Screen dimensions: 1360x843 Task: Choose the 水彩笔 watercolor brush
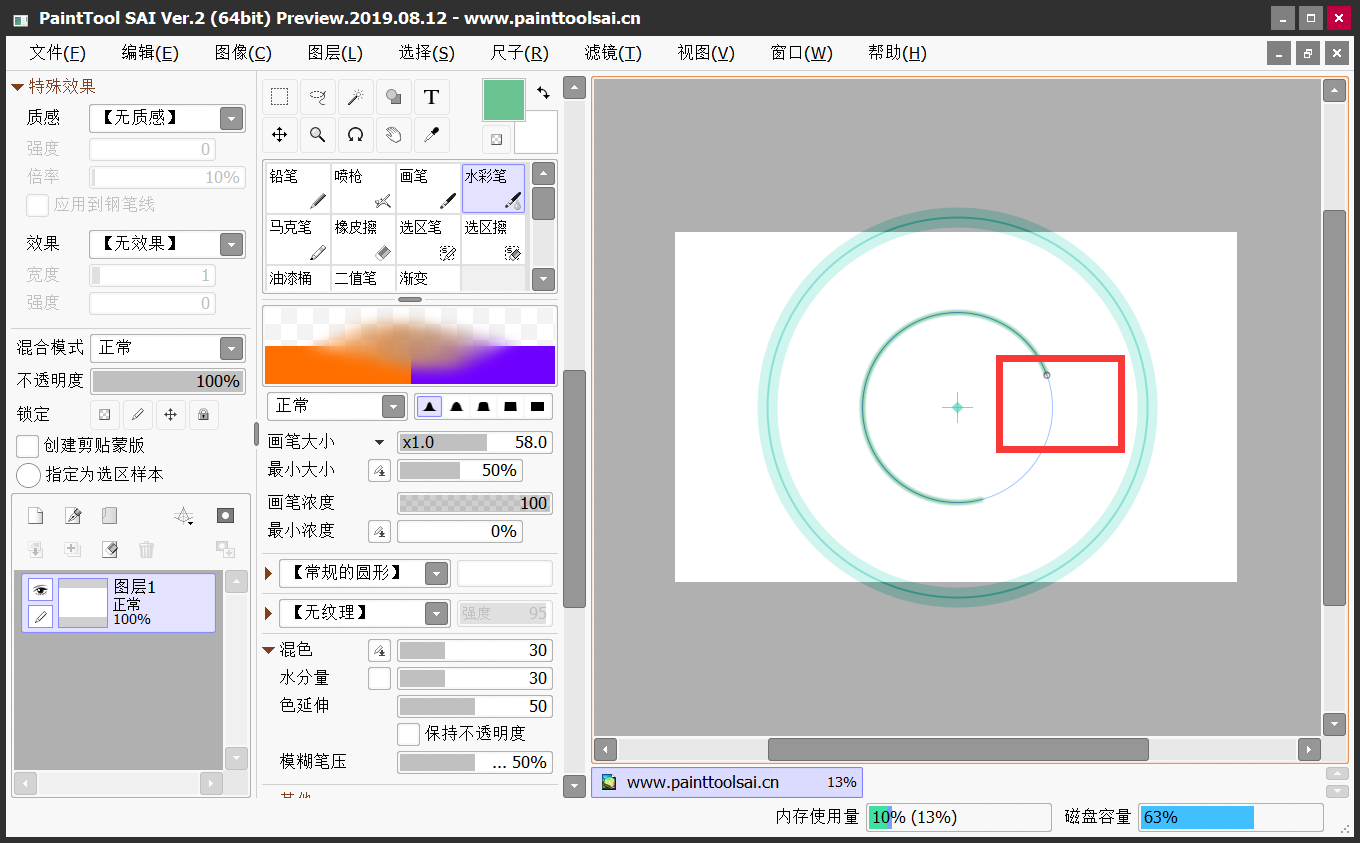[493, 188]
